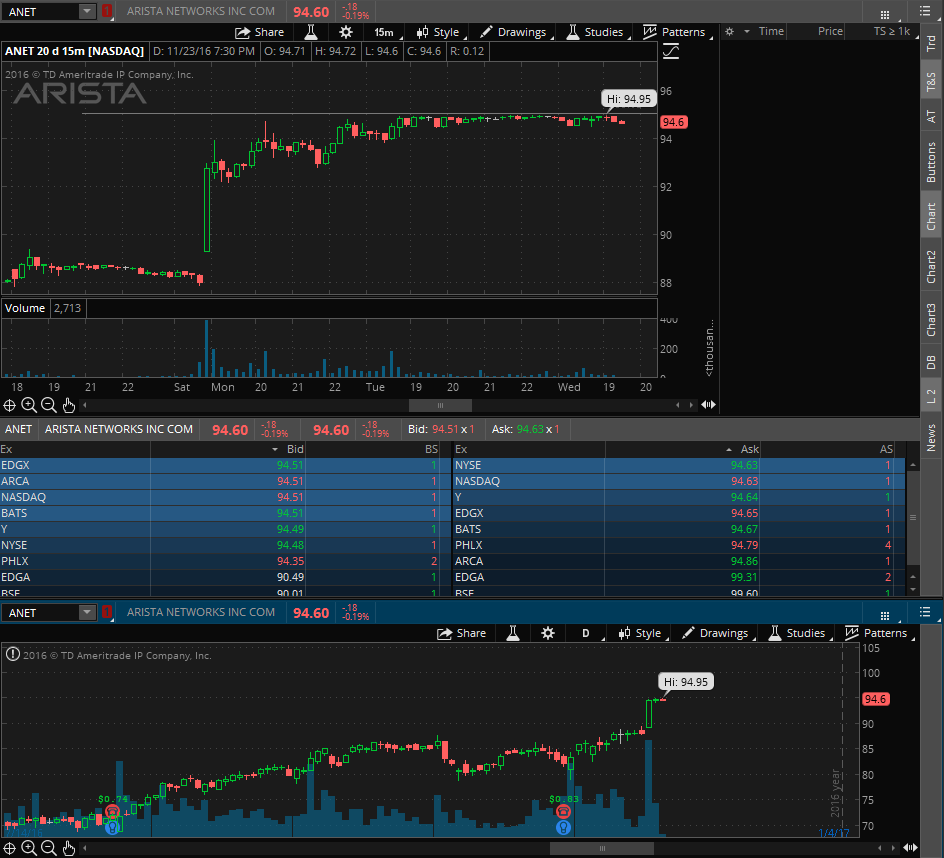Click $0.83 earnings phone icon
944x858 pixels.
point(563,811)
